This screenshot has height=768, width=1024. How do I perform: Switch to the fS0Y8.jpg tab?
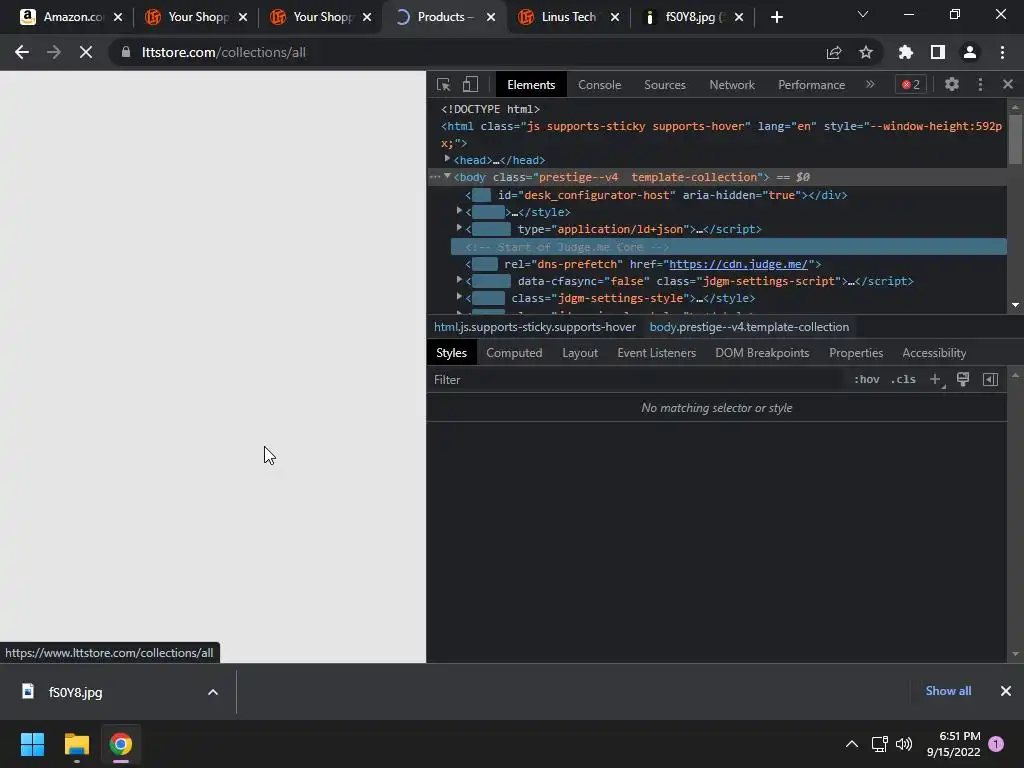[692, 17]
